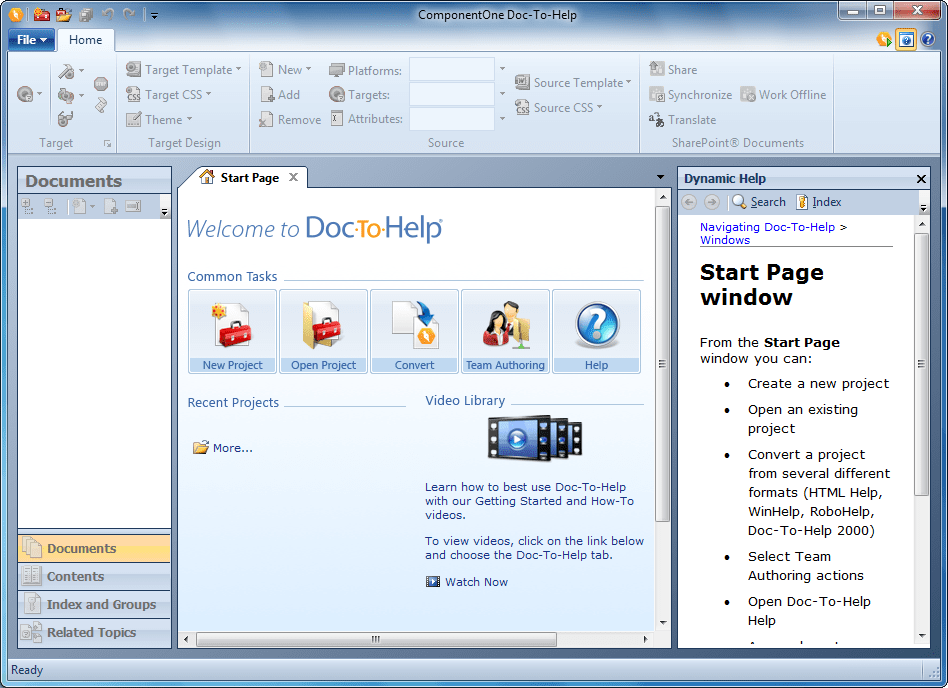Click the Translate button
Viewport: 948px width, 688px height.
683,120
